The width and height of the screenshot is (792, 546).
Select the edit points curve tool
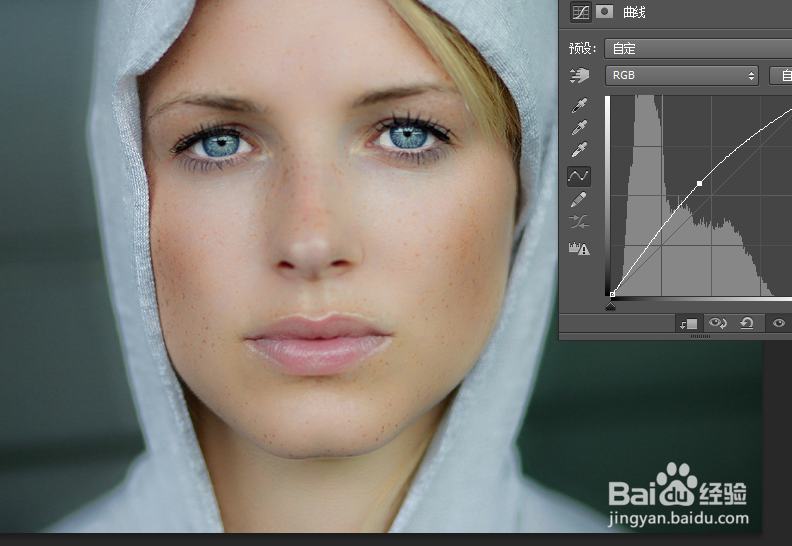(x=579, y=176)
